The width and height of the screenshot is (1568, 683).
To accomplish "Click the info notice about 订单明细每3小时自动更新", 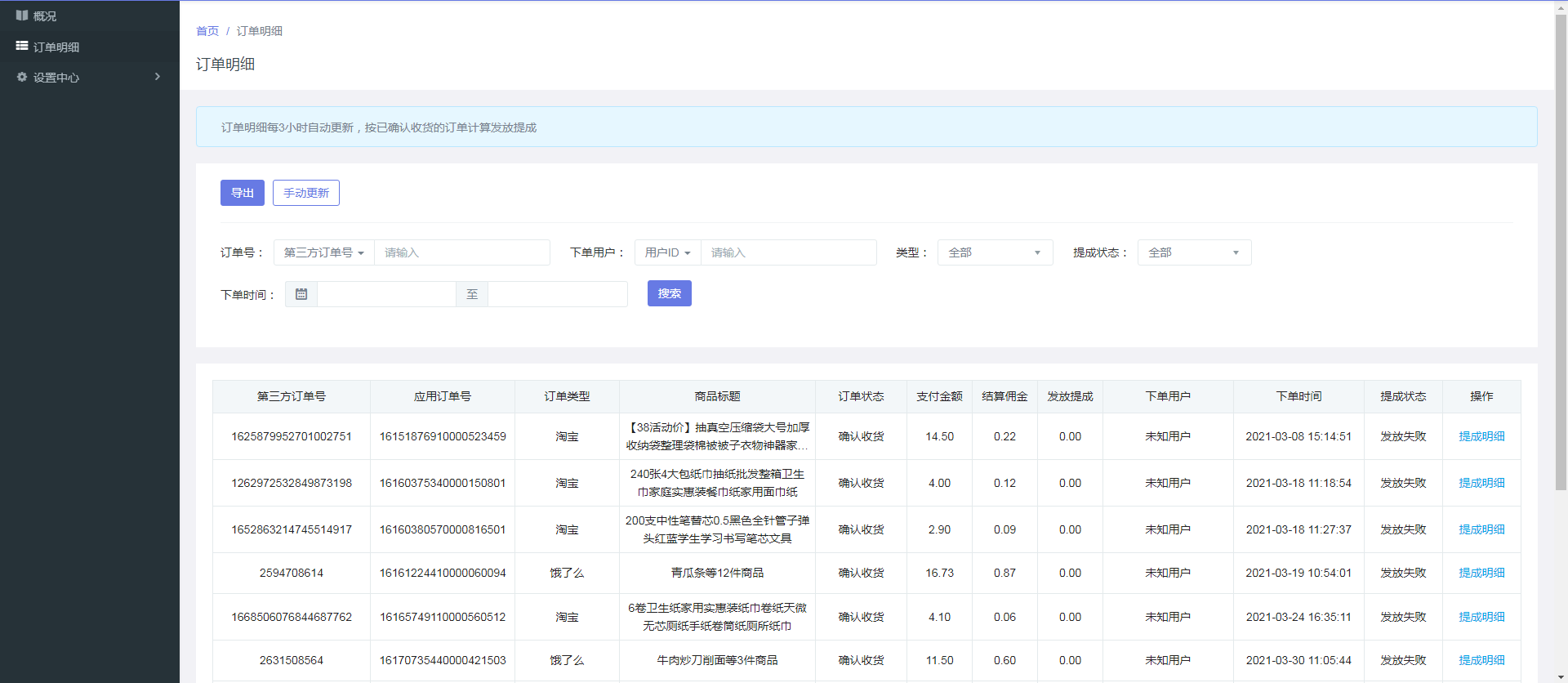I will 866,127.
